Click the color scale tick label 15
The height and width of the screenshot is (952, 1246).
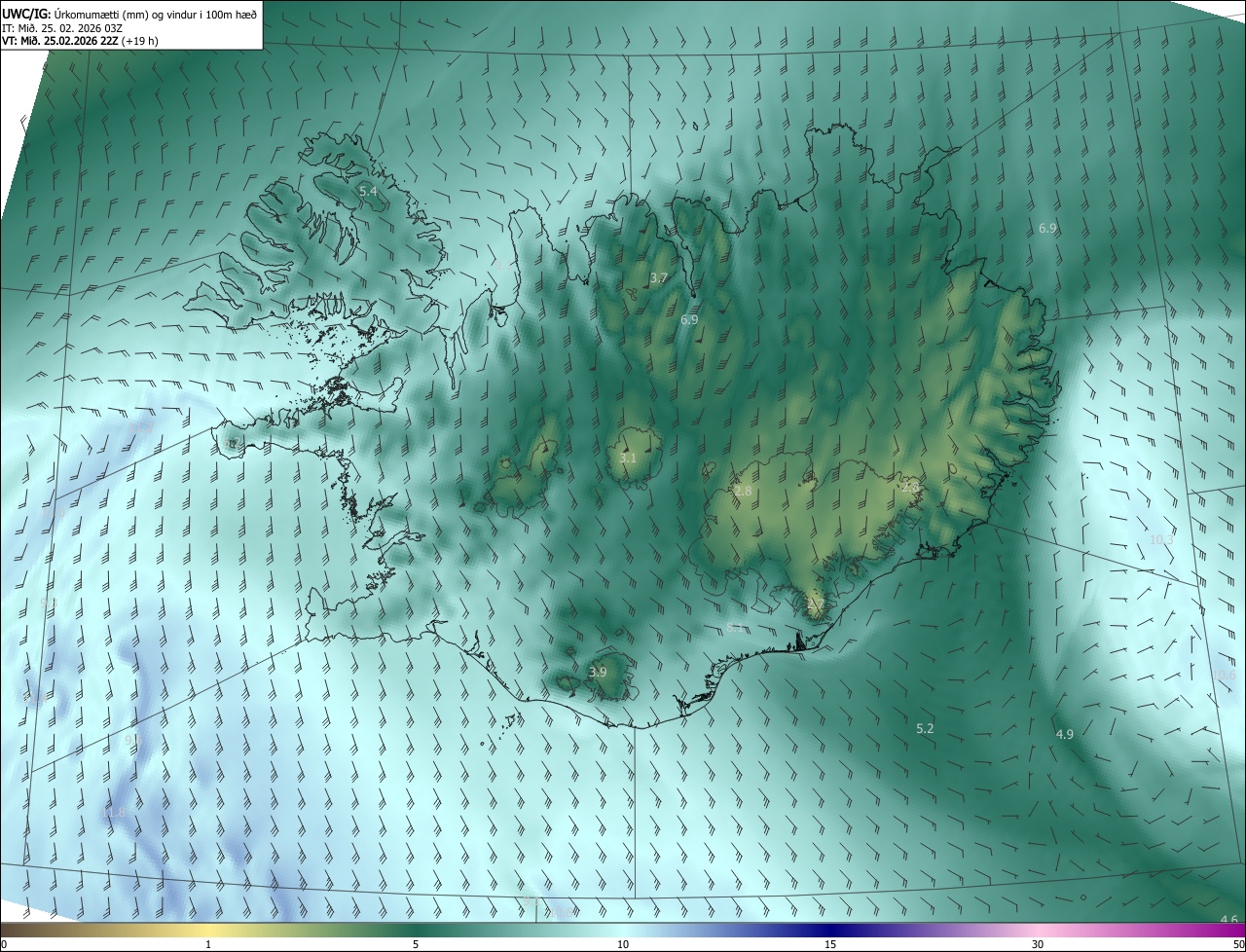[x=830, y=944]
